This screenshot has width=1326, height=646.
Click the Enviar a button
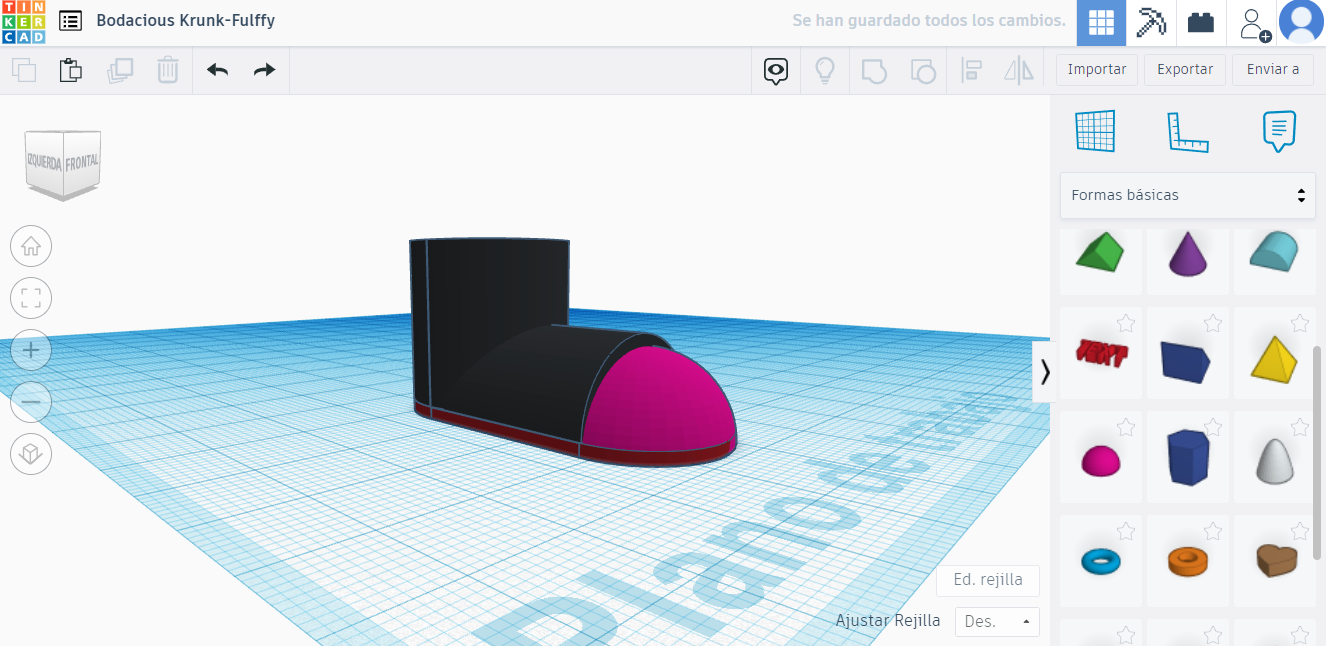click(1273, 69)
